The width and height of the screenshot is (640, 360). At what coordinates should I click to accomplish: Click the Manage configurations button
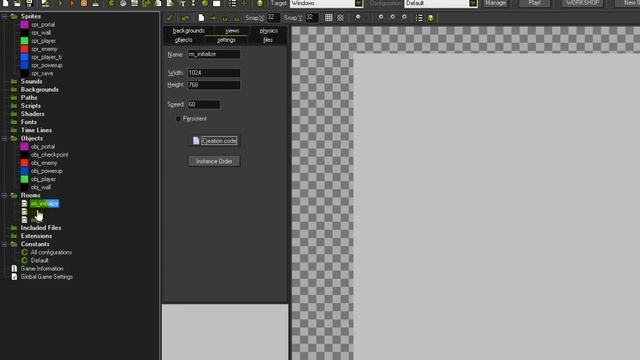tap(496, 3)
